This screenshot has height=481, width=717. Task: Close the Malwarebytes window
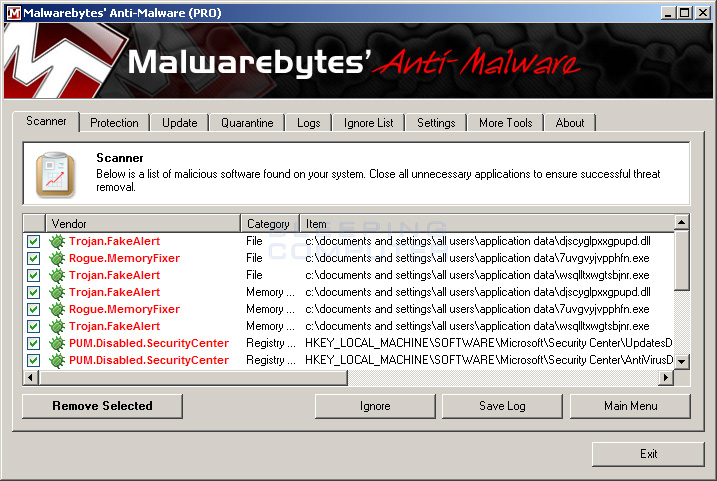coord(702,13)
